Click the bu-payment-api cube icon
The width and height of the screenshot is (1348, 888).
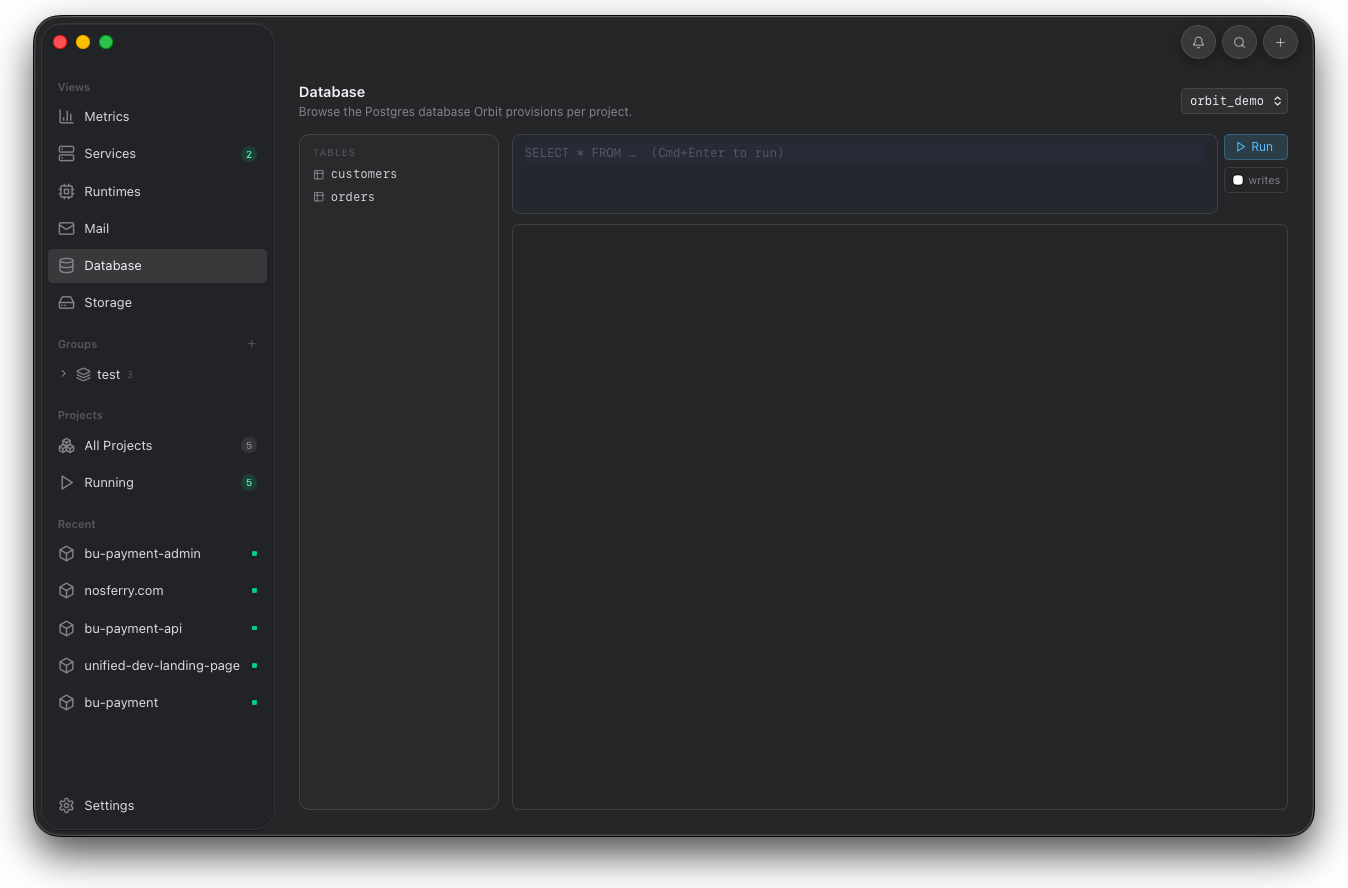[x=66, y=628]
